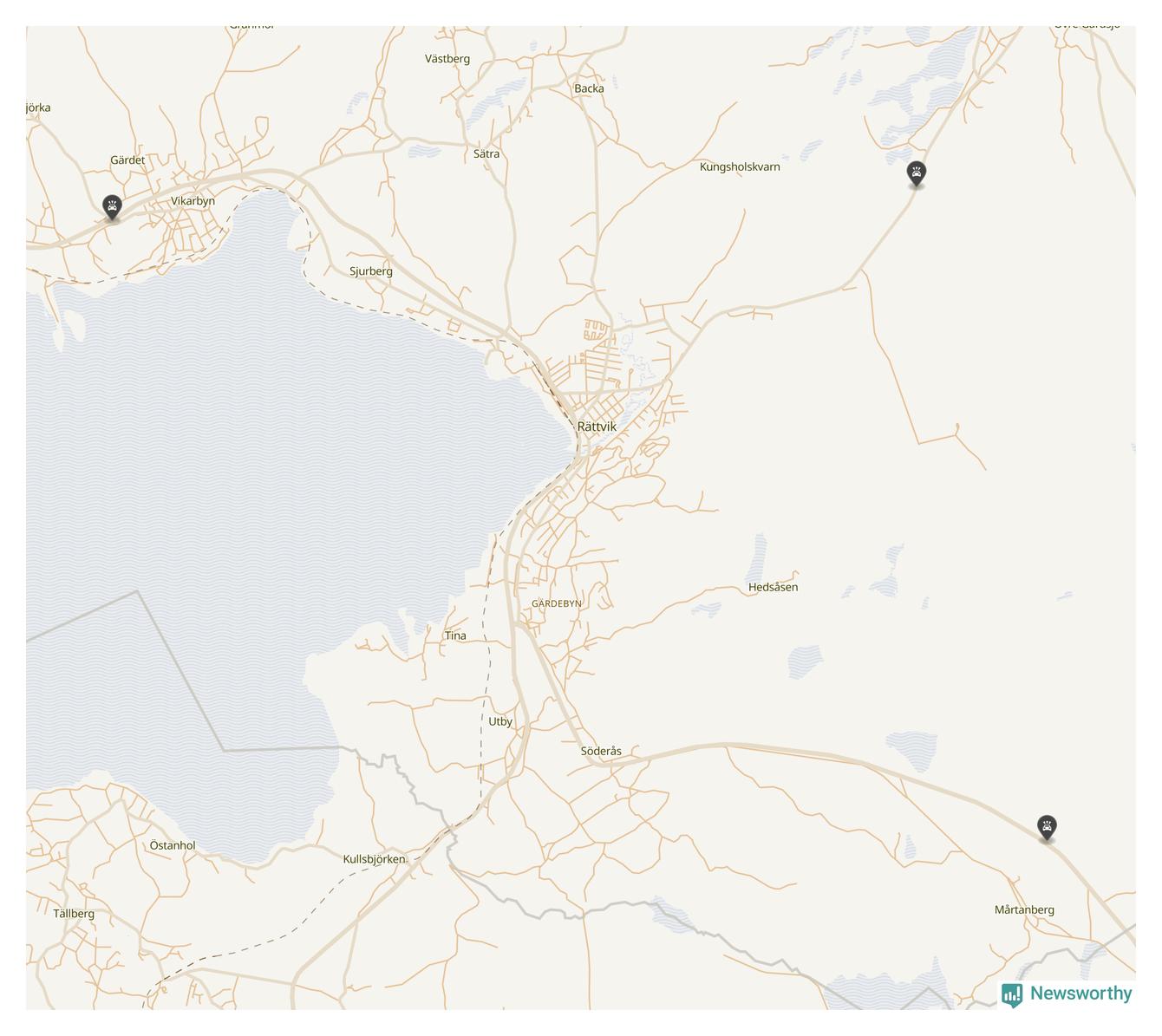Select the Backa label
Viewport: 1162px width, 1036px height.
[589, 88]
